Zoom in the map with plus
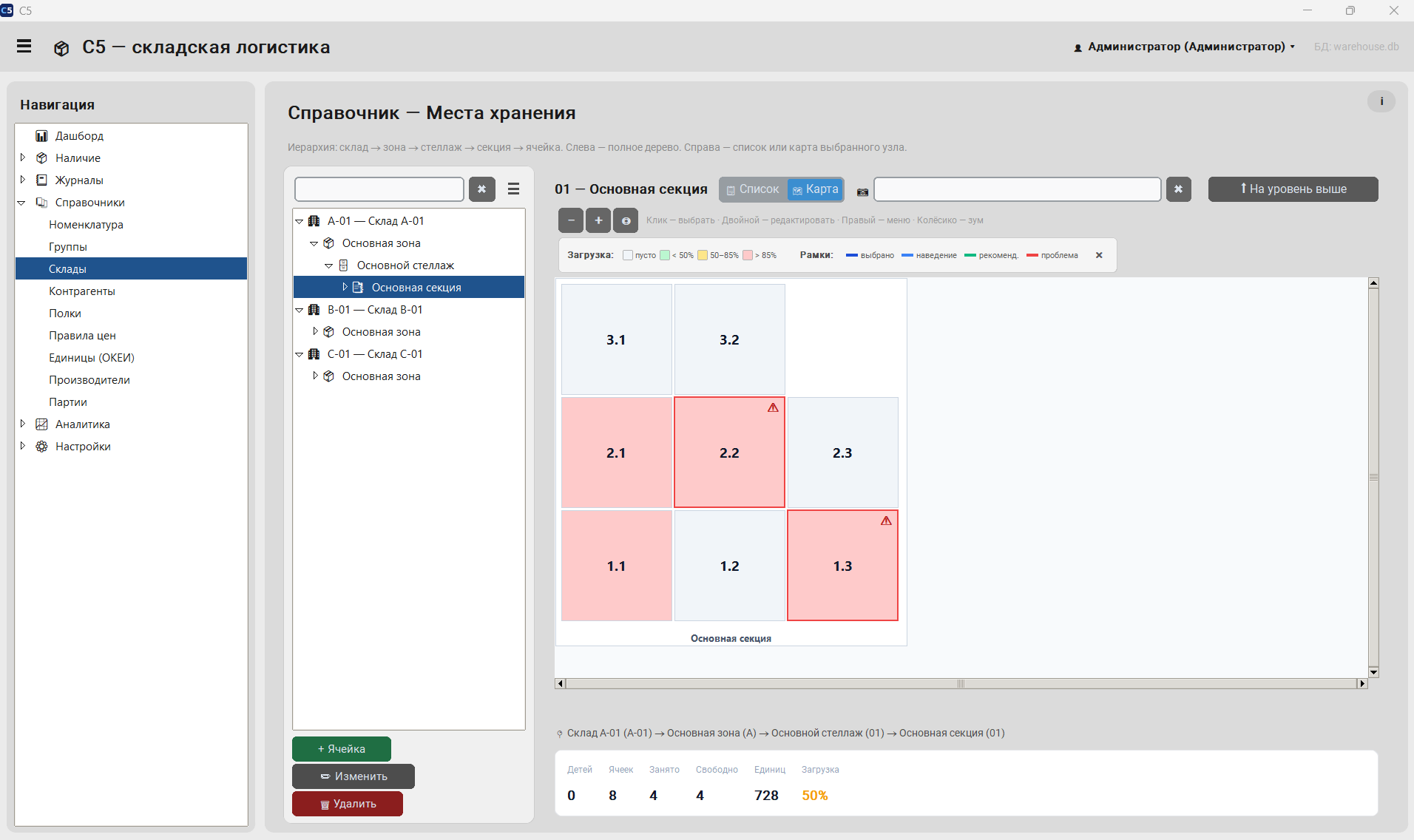This screenshot has width=1414, height=840. pyautogui.click(x=598, y=220)
